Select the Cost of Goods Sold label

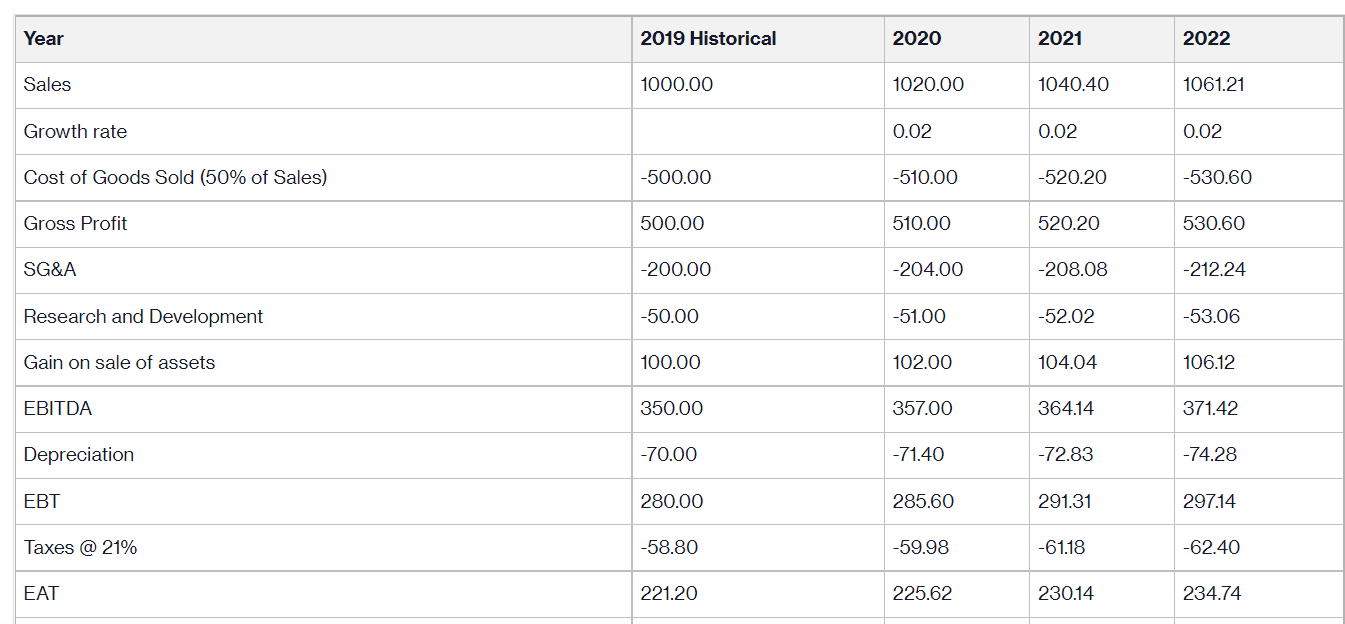coord(175,177)
